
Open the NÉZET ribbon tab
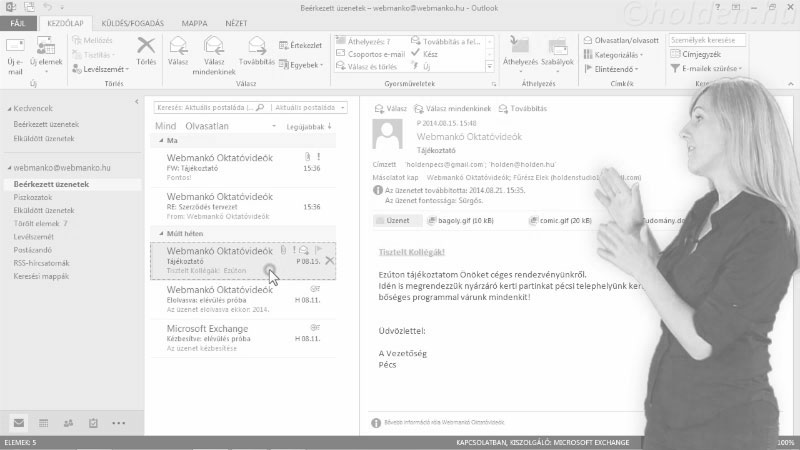click(238, 21)
